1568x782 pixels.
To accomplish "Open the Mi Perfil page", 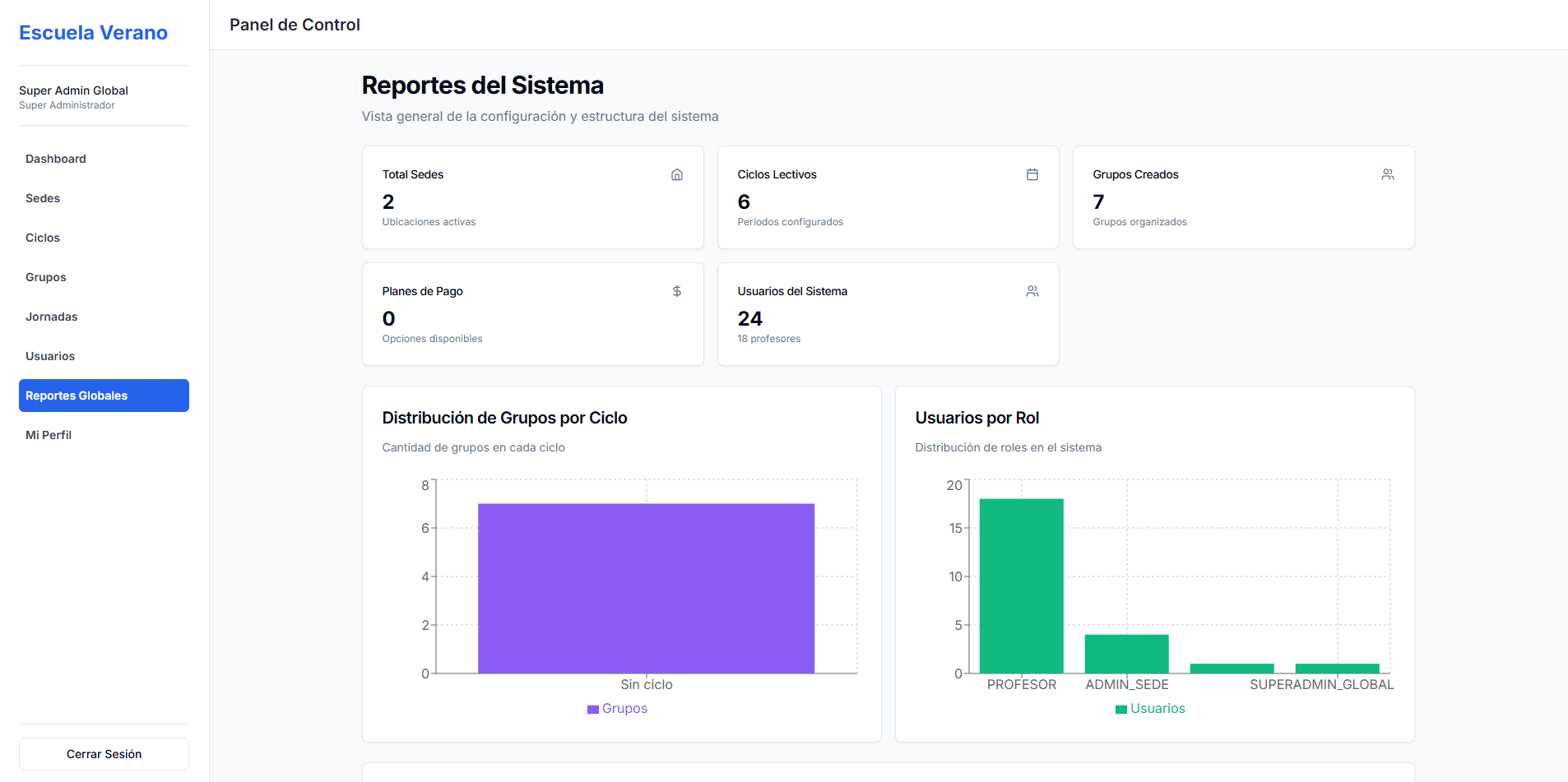I will (x=104, y=435).
